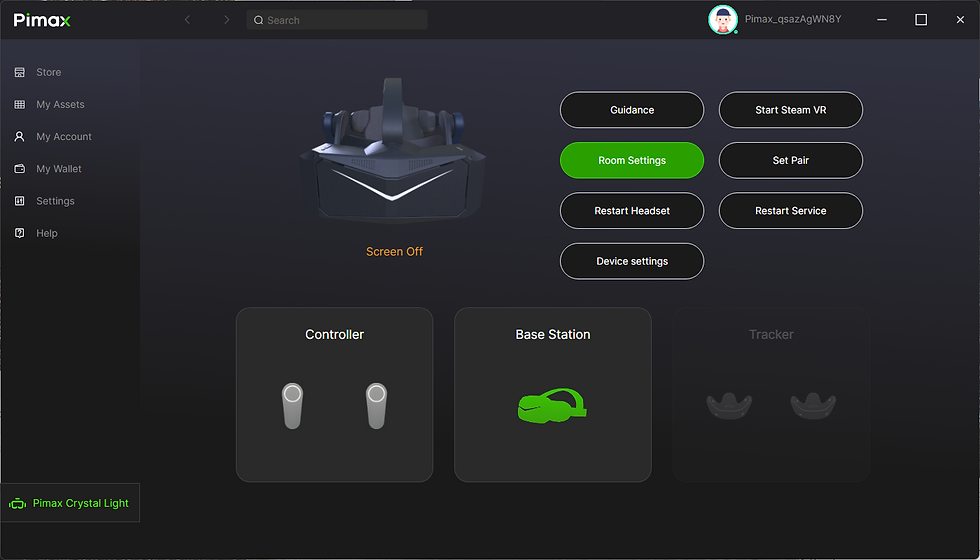
Task: Go forward with the right arrow
Action: click(x=226, y=20)
